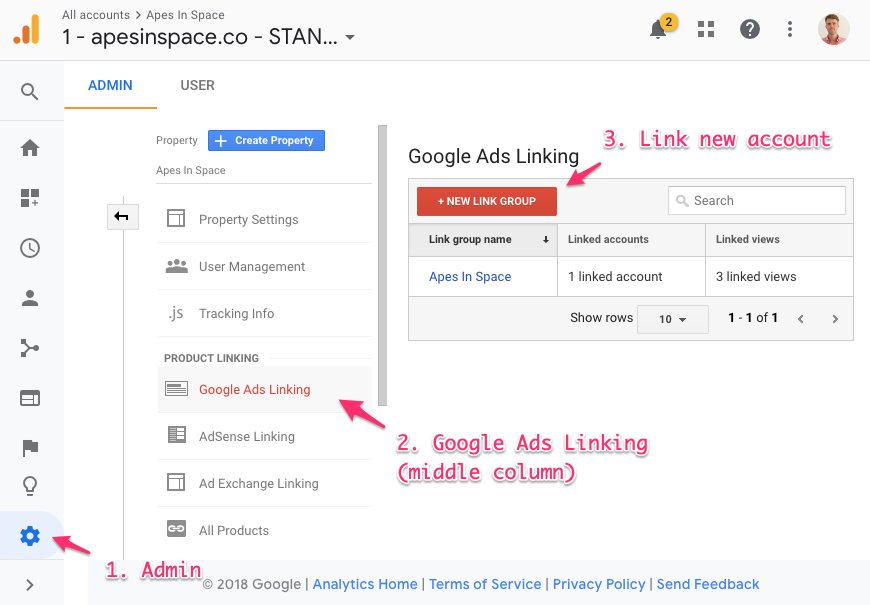Switch to the ADMIN tab
Viewport: 870px width, 605px height.
(x=110, y=85)
